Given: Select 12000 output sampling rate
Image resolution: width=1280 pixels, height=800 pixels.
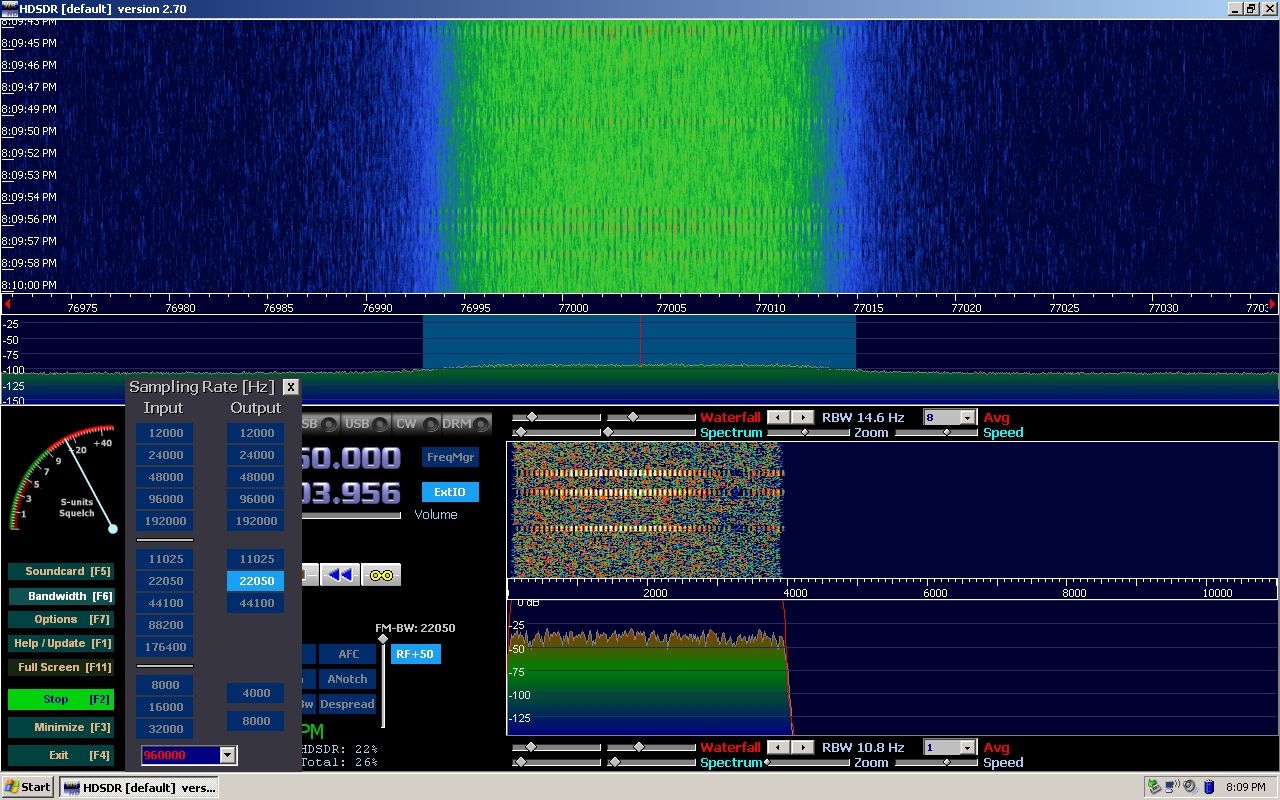Looking at the screenshot, I should [x=256, y=433].
